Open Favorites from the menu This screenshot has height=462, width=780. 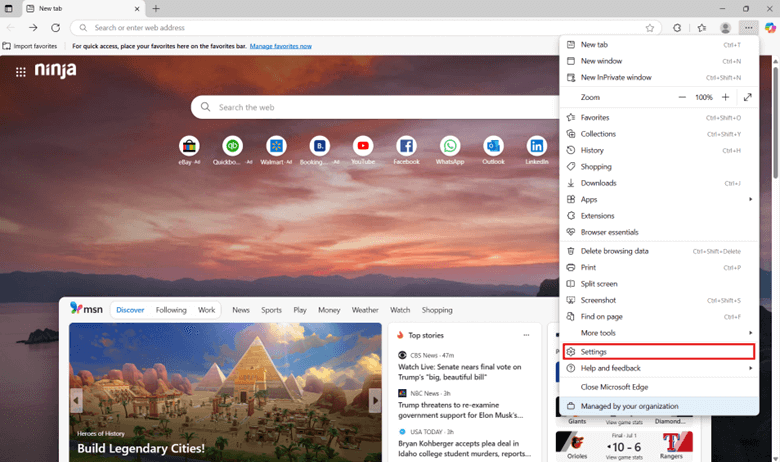click(x=659, y=117)
